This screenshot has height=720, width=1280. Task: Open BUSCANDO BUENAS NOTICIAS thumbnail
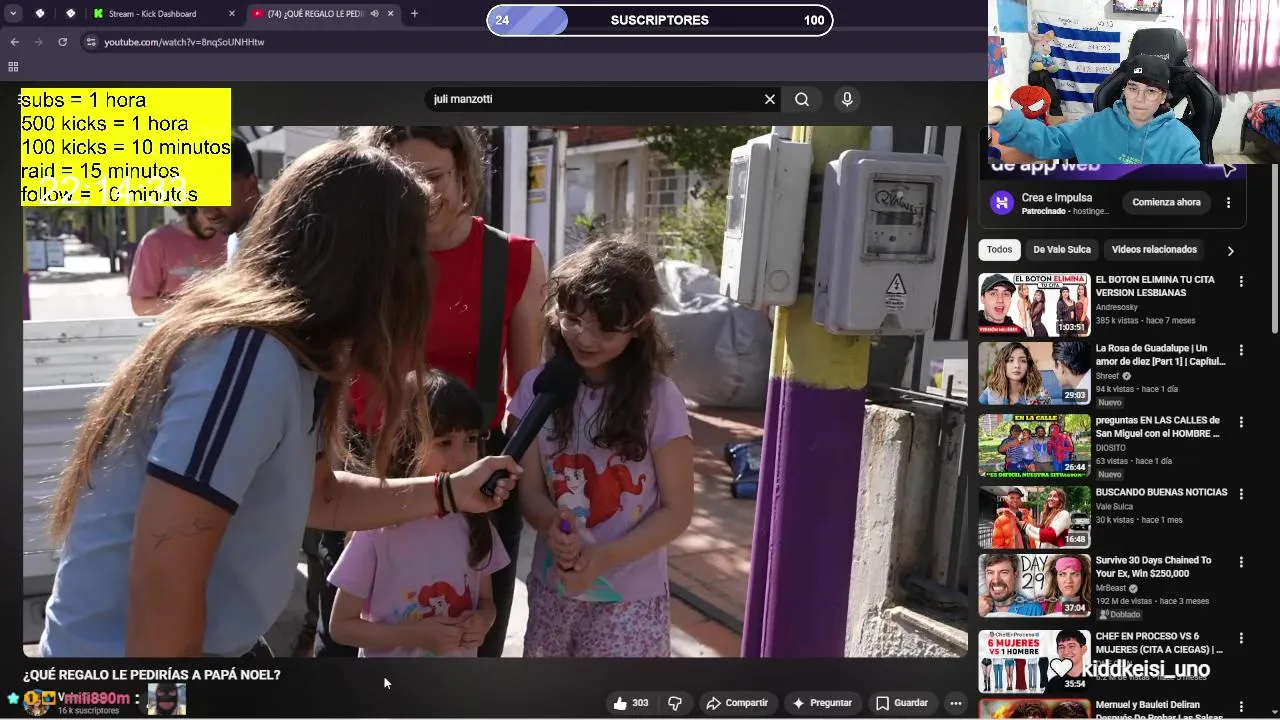pos(1034,518)
